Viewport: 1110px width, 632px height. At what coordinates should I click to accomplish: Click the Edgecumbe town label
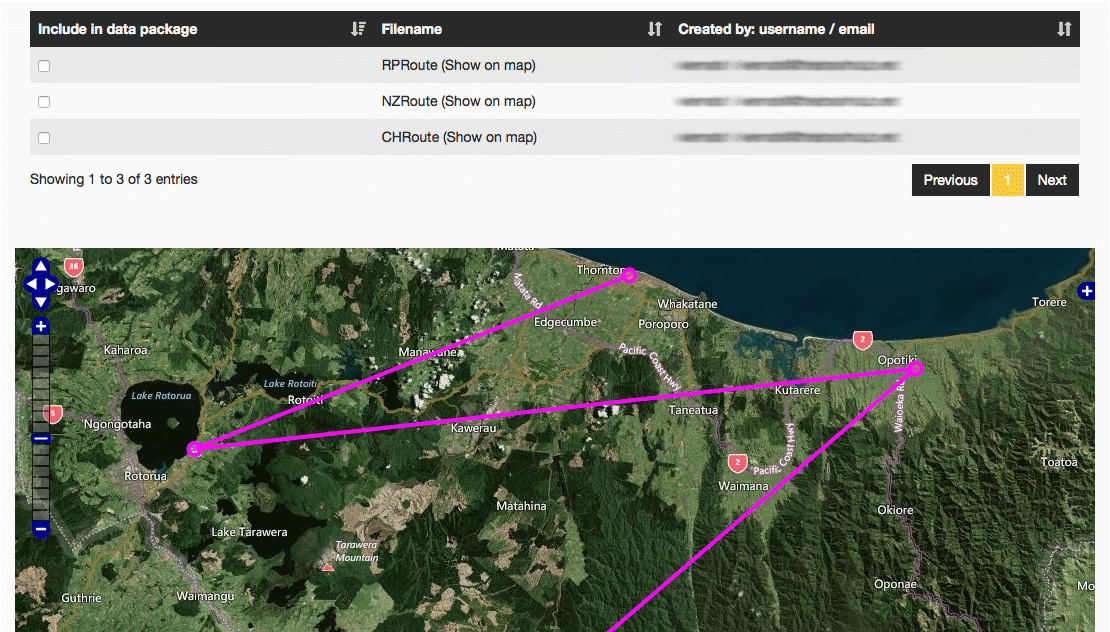pos(565,322)
